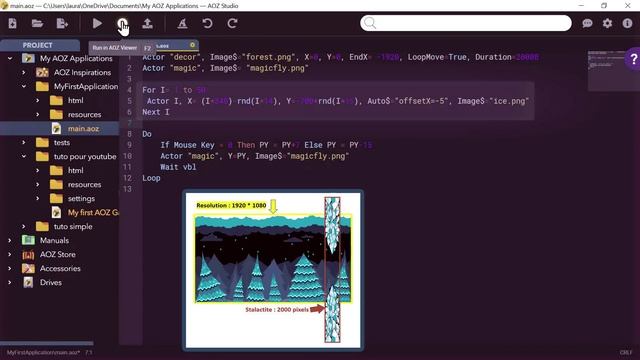Collapse the MyFirstApplication folder
The width and height of the screenshot is (640, 360).
click(x=24, y=87)
